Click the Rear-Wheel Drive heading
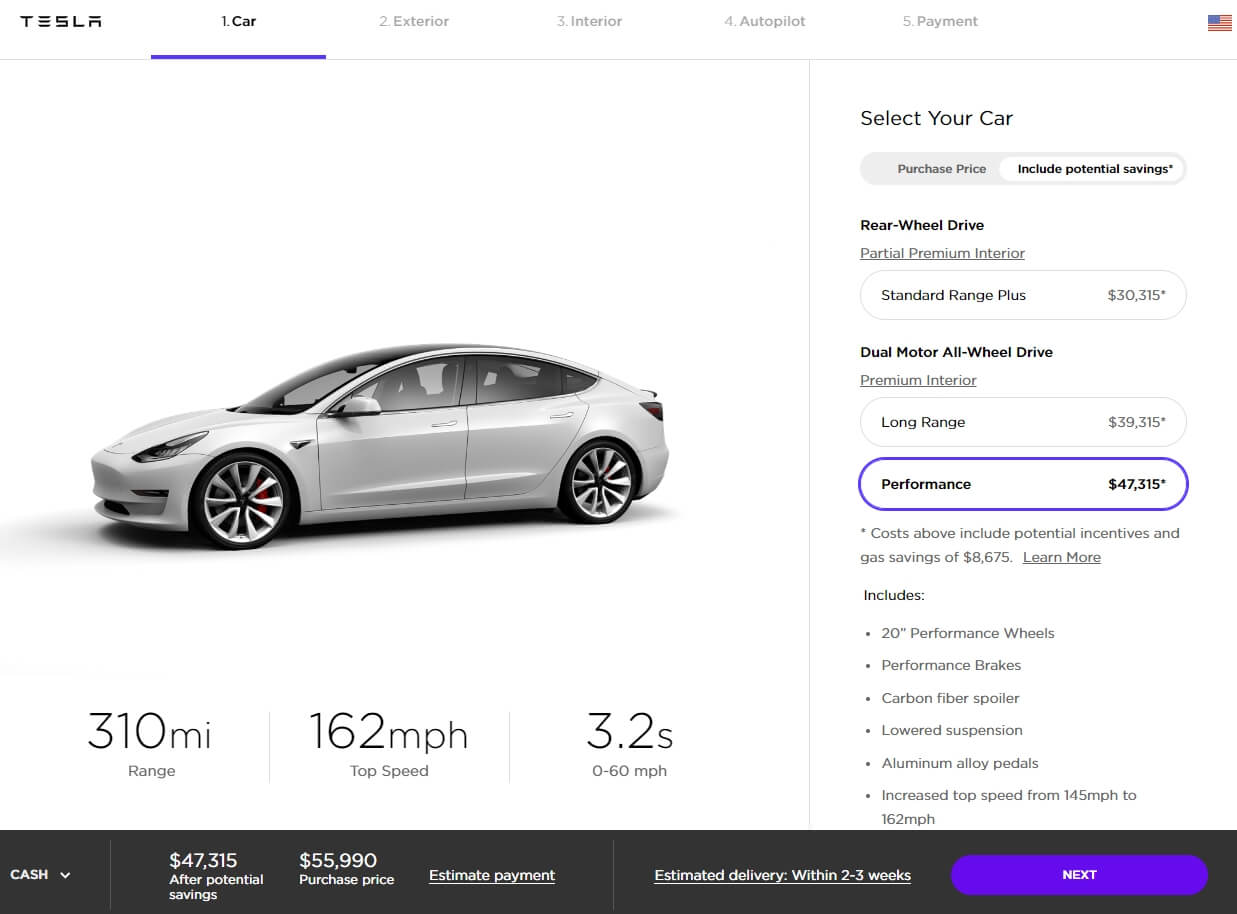This screenshot has height=914, width=1237. pyautogui.click(x=922, y=225)
